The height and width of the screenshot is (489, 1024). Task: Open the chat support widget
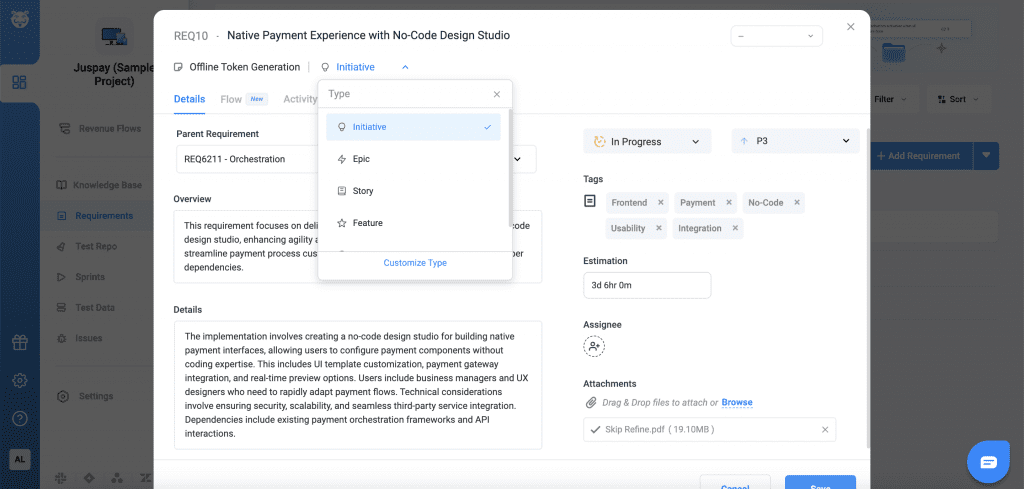click(x=988, y=461)
